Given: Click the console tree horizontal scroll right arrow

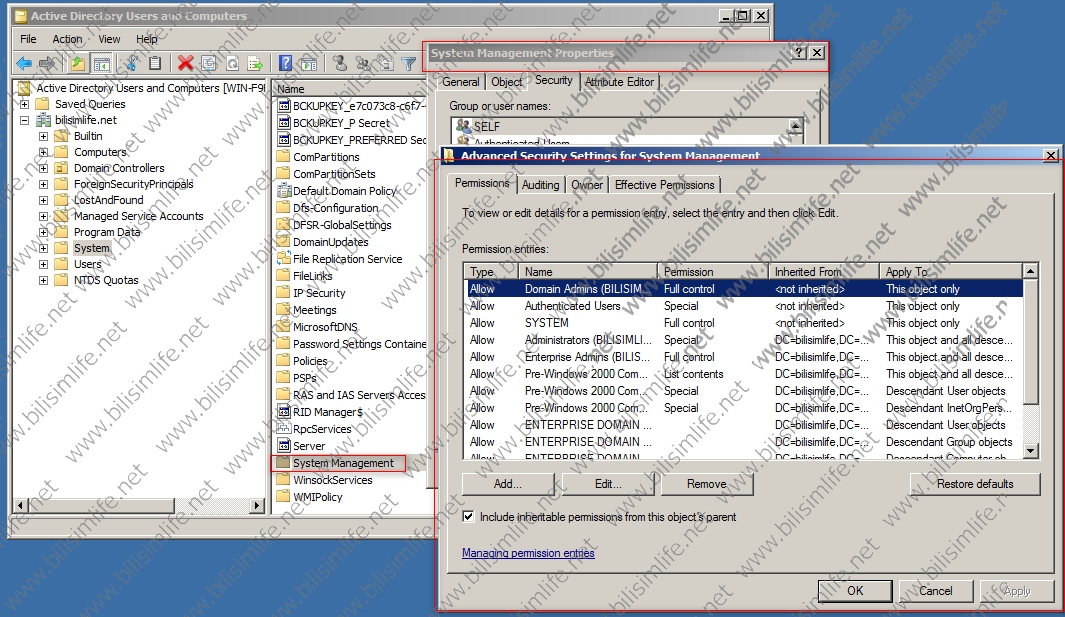Looking at the screenshot, I should click(x=257, y=505).
